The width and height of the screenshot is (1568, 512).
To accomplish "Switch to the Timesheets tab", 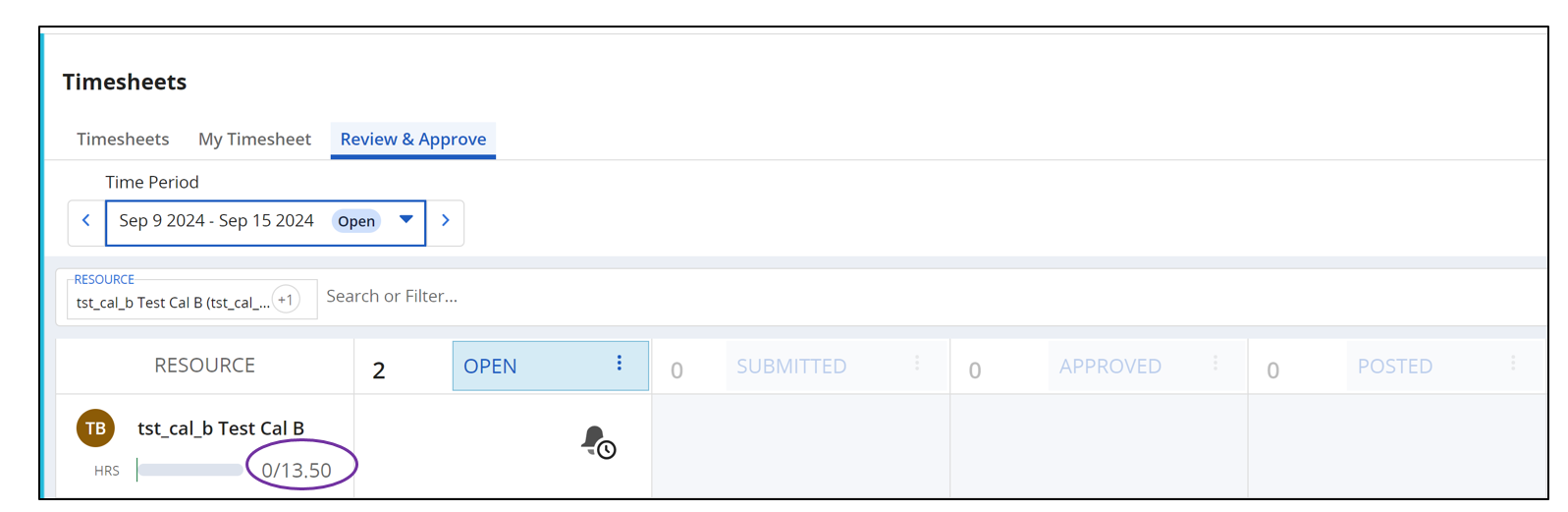I will 123,140.
